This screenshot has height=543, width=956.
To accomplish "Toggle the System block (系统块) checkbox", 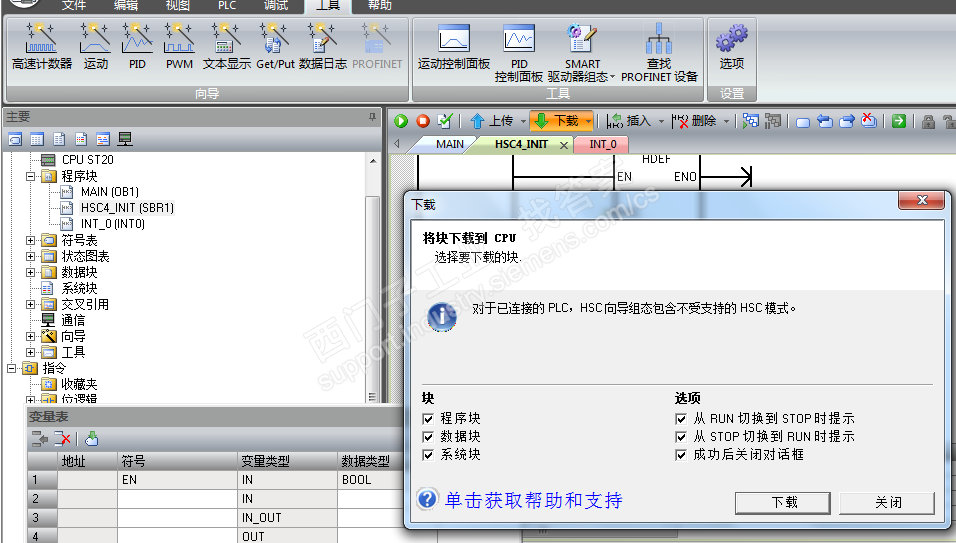I will [x=428, y=455].
